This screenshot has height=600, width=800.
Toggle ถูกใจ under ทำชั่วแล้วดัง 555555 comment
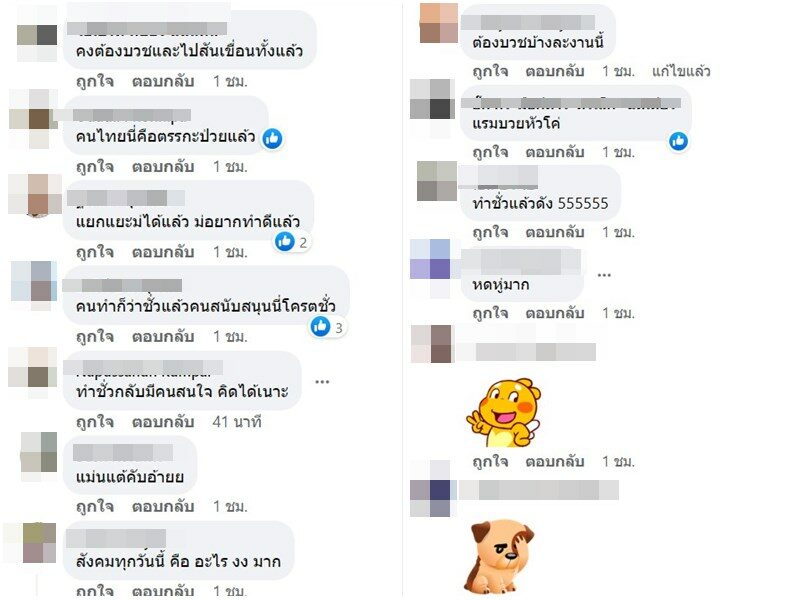[490, 232]
